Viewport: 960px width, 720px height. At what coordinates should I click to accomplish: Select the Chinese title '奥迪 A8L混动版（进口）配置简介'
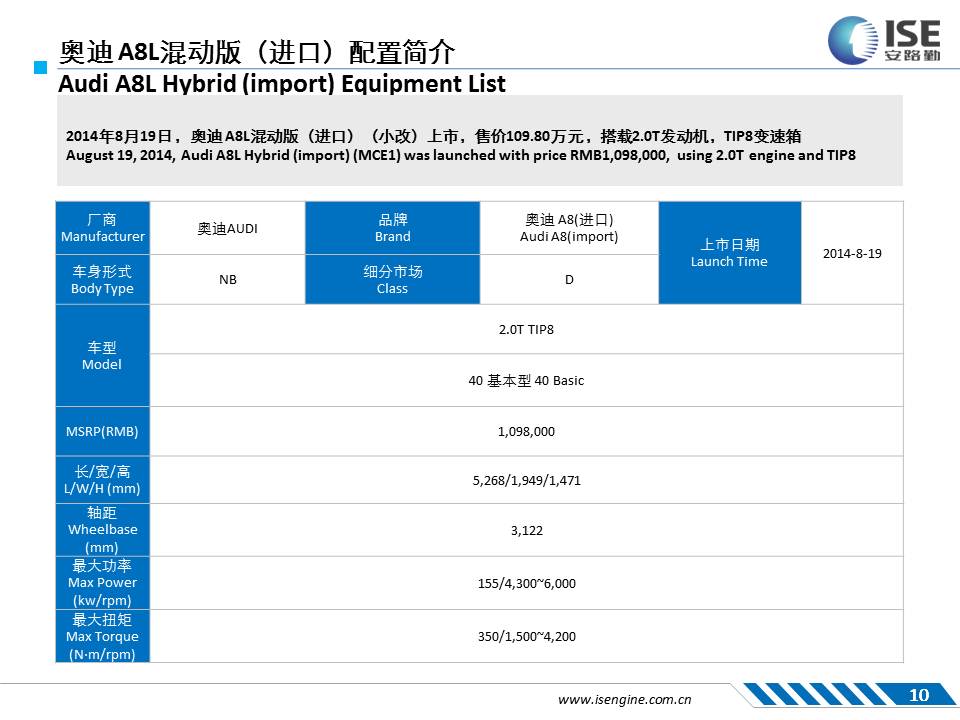[257, 52]
